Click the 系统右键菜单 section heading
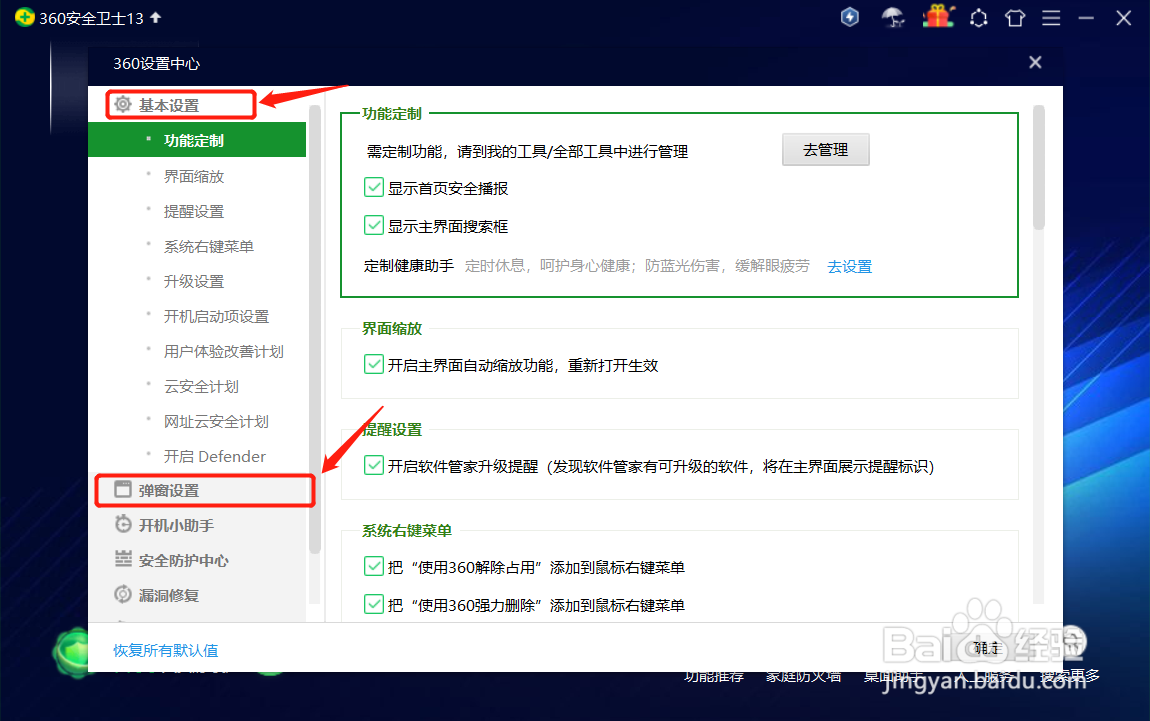The image size is (1150, 721). click(407, 530)
